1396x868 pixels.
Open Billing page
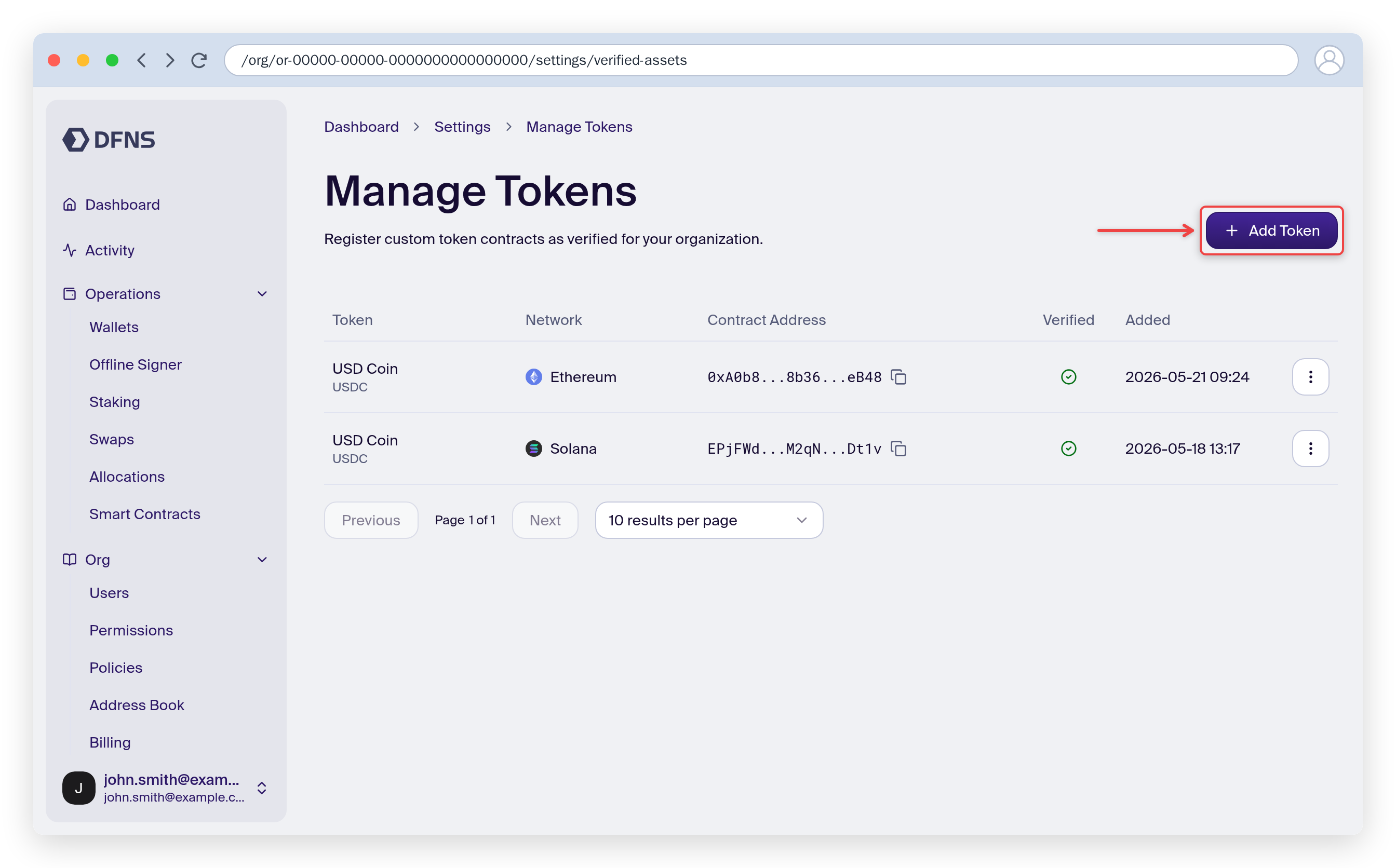tap(110, 742)
